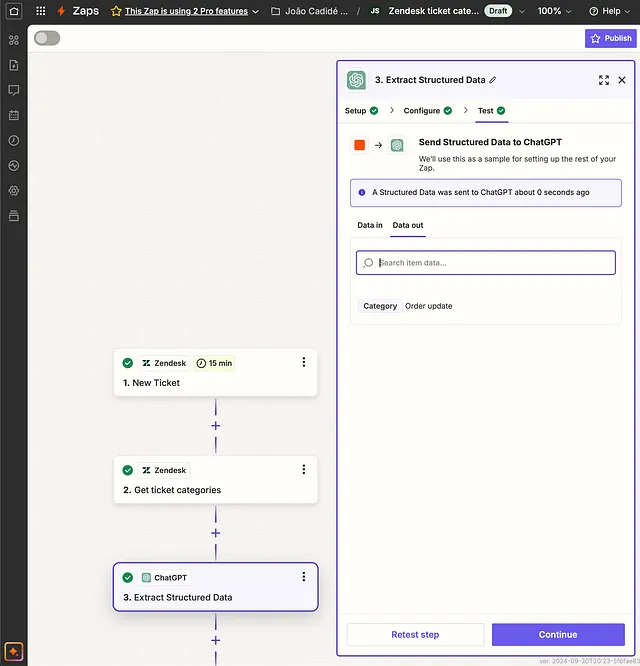The width and height of the screenshot is (640, 666).
Task: Close the Extract Structured Data panel
Action: [622, 80]
